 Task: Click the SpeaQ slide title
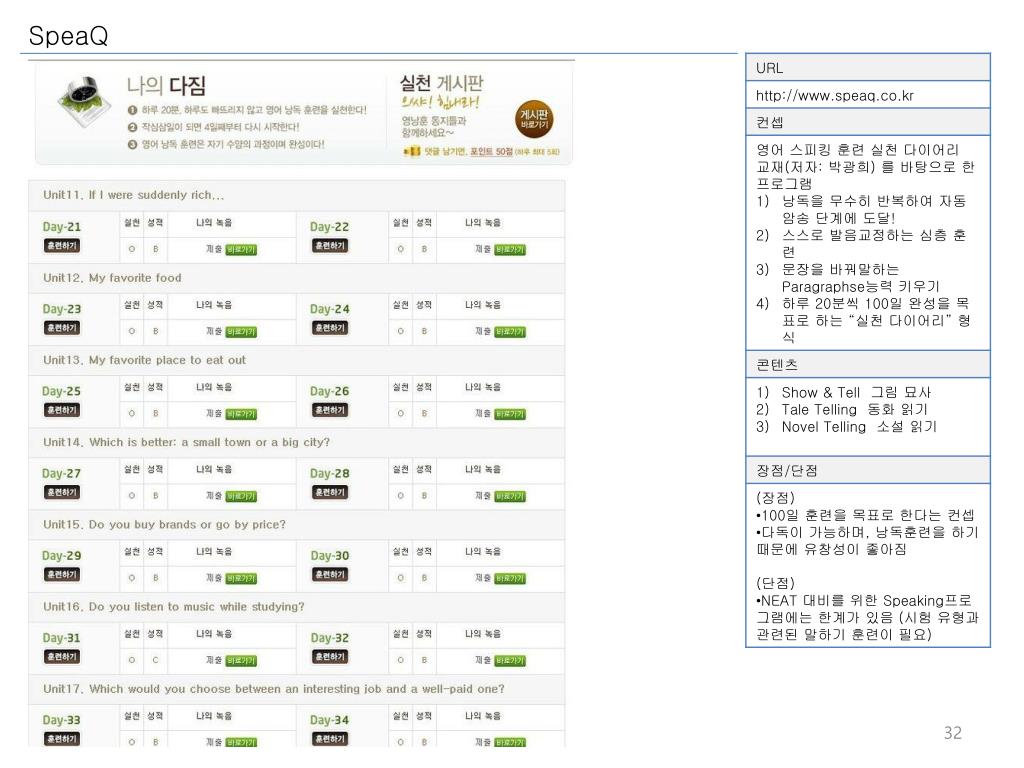69,36
